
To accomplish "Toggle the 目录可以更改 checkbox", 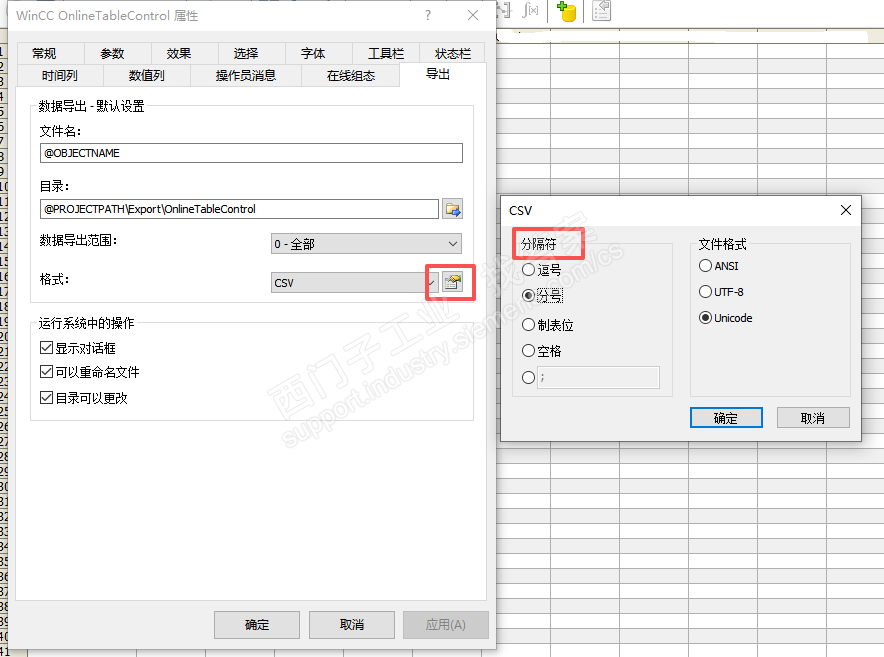I will pos(84,398).
